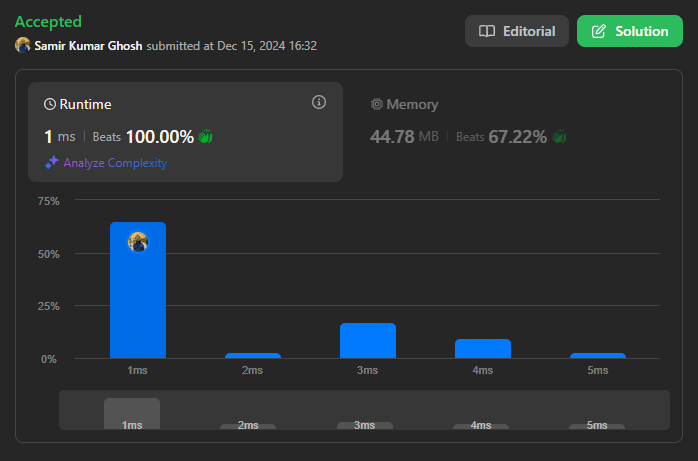This screenshot has width=698, height=461.
Task: Click the sparkle icon for Analyze Complexity
Action: click(x=51, y=163)
